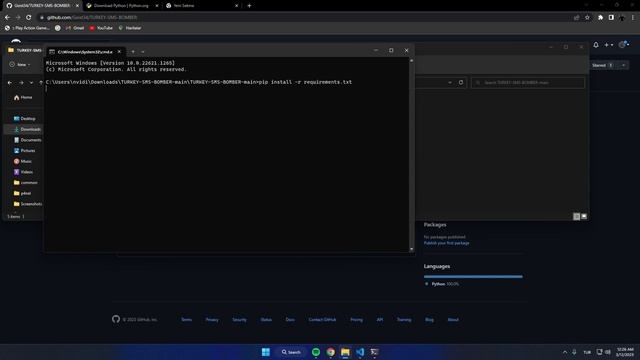
Task: Switch File Explorer to large icons view
Action: pyautogui.click(x=584, y=216)
